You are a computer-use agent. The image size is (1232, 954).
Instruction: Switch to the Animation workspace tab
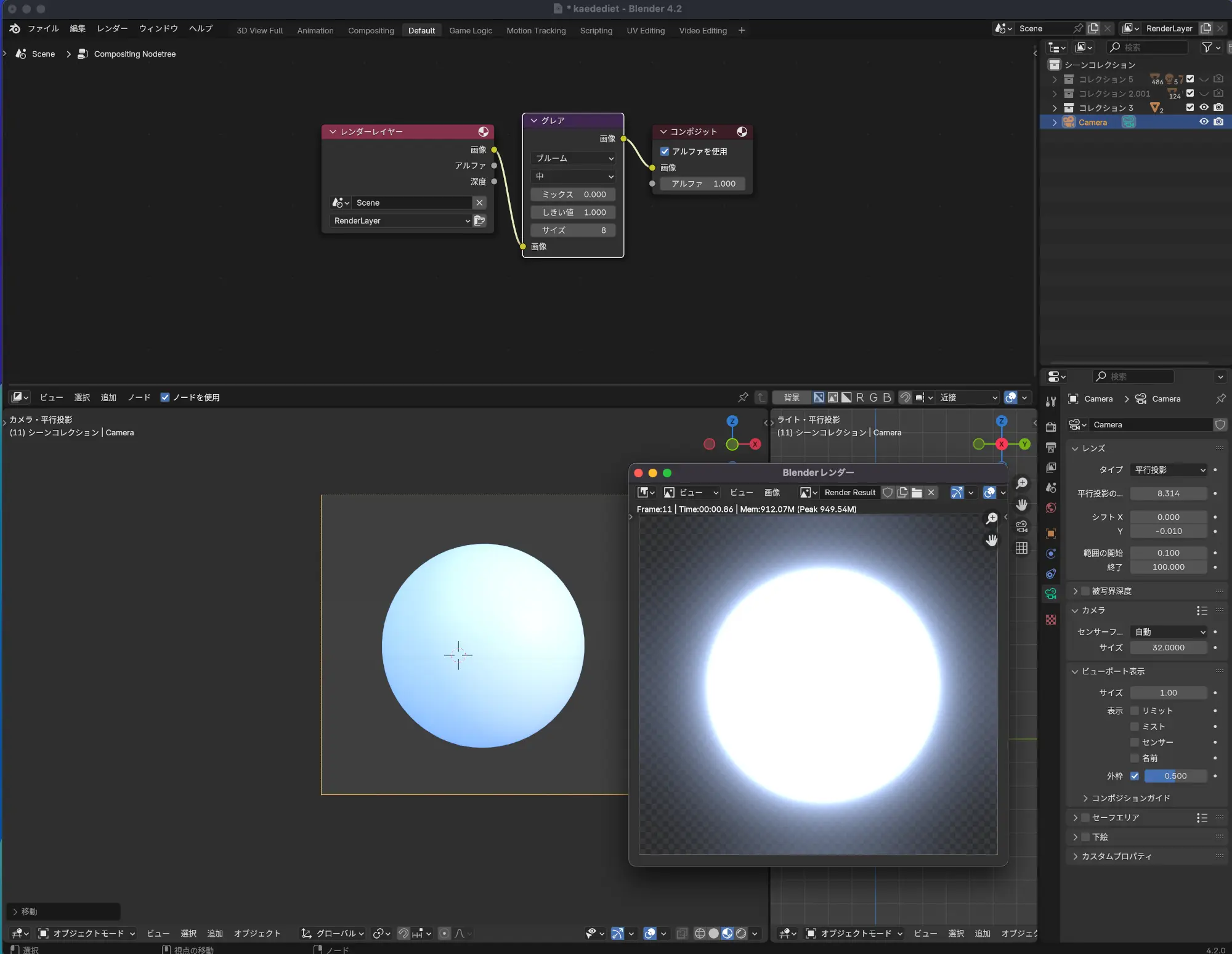(315, 30)
